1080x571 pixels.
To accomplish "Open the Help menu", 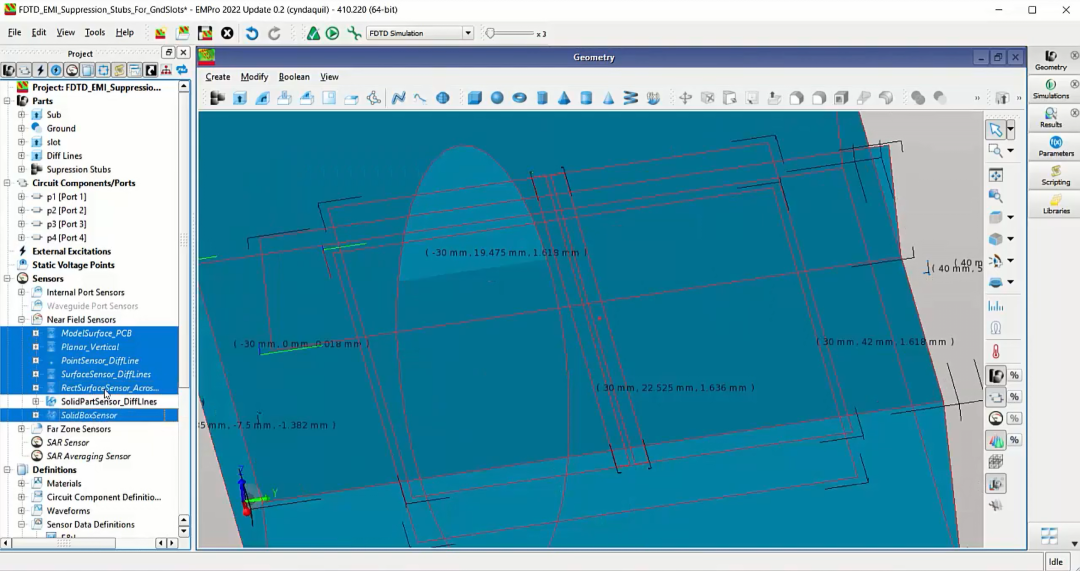I will point(125,32).
